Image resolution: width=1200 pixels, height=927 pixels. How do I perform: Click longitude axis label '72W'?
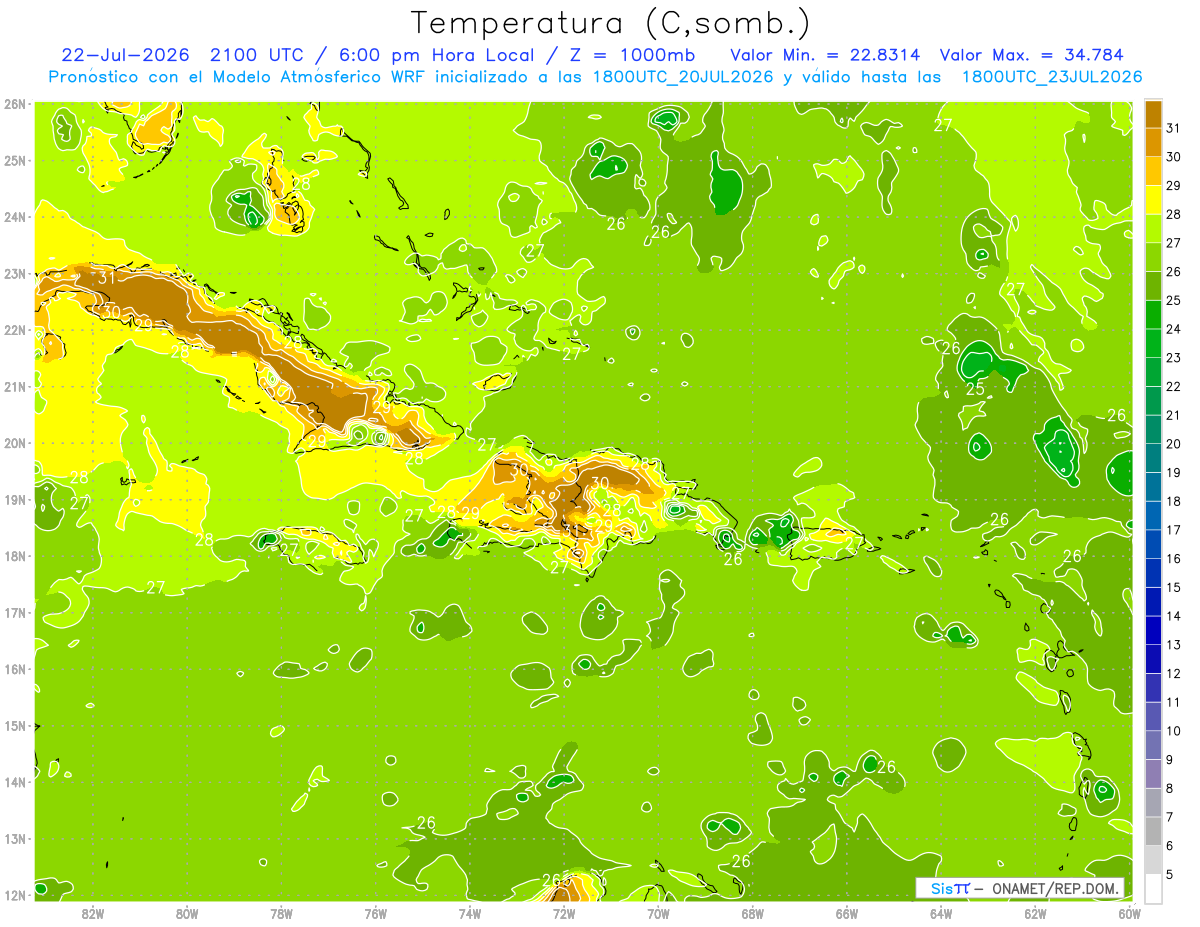[x=564, y=913]
